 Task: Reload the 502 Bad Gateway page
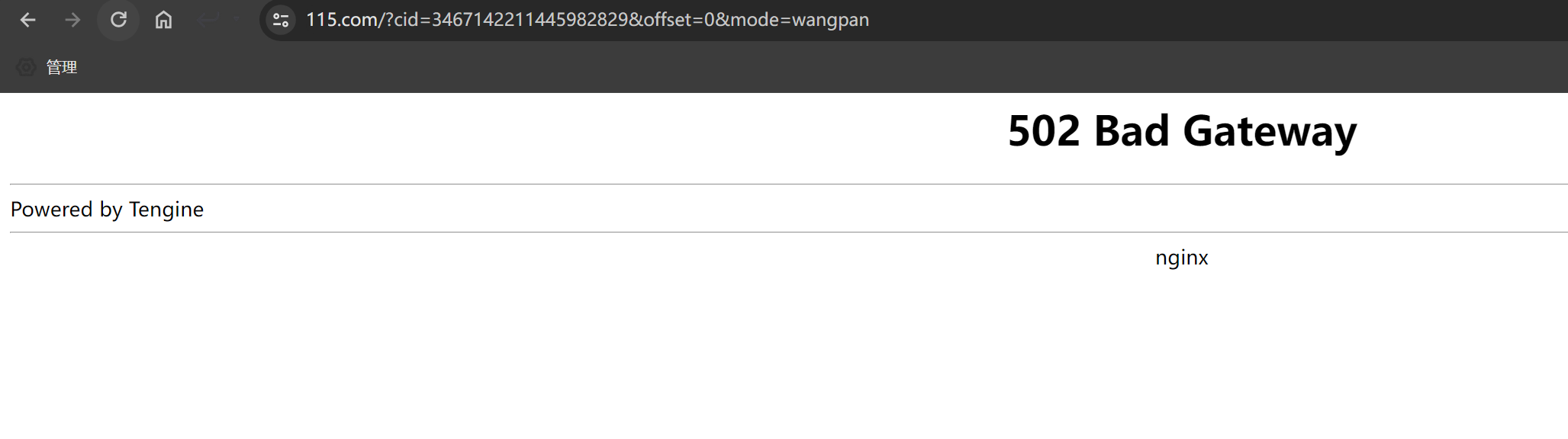(118, 20)
